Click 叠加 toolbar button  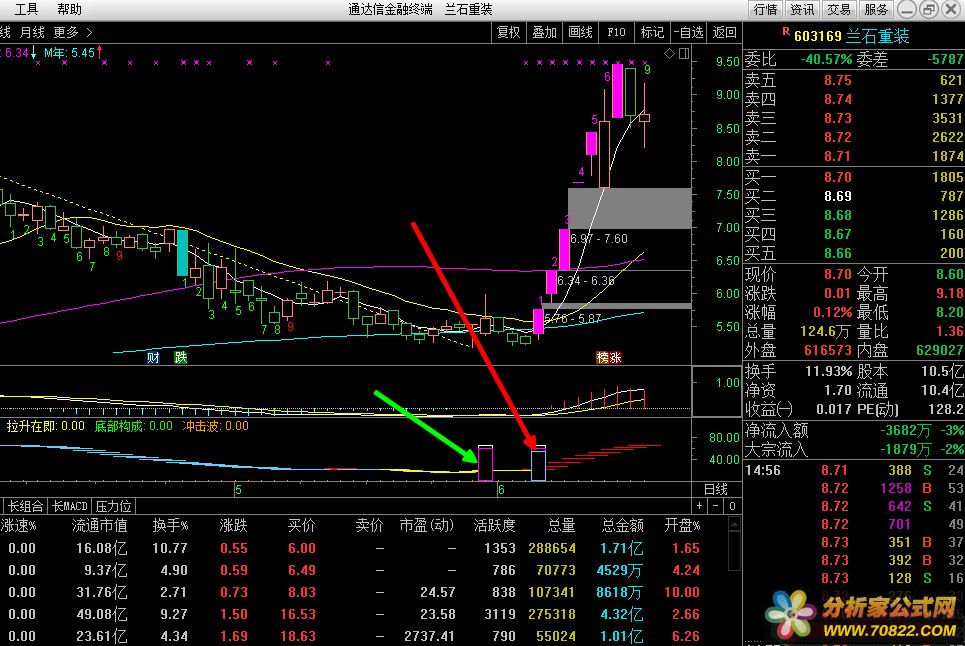pyautogui.click(x=544, y=33)
